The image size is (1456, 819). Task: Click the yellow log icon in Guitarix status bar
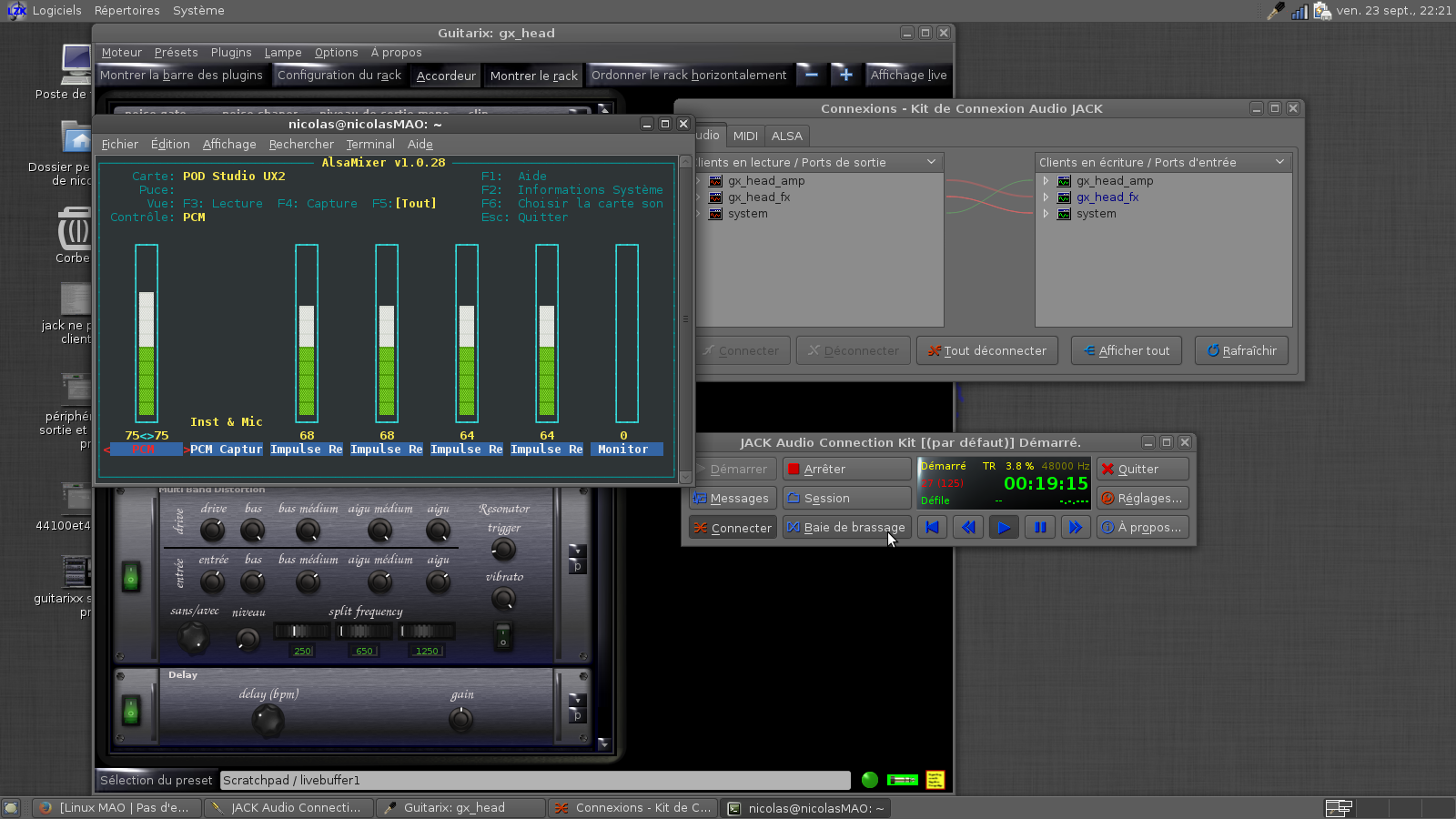[x=935, y=780]
